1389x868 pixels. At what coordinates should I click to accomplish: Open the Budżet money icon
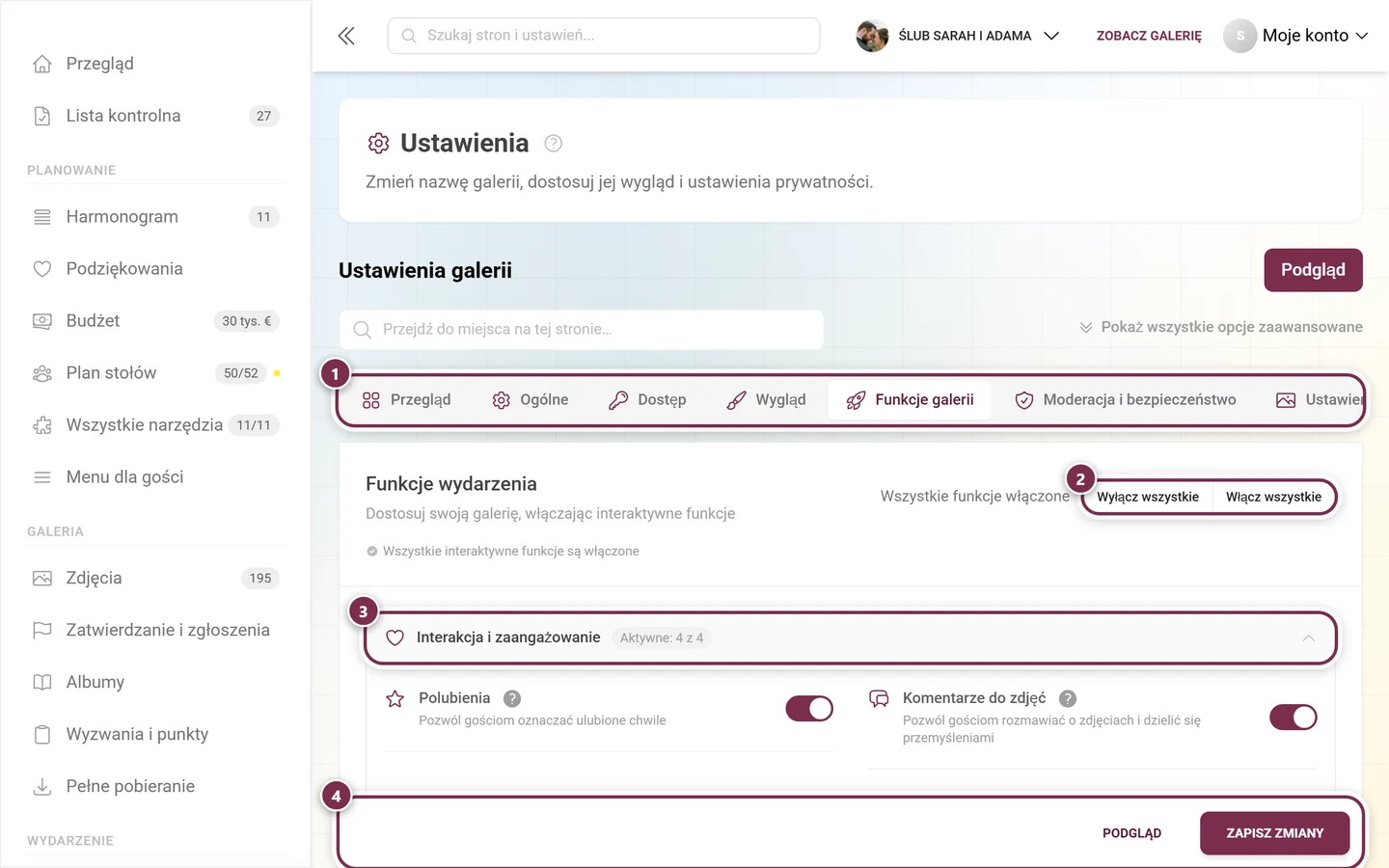tap(42, 321)
